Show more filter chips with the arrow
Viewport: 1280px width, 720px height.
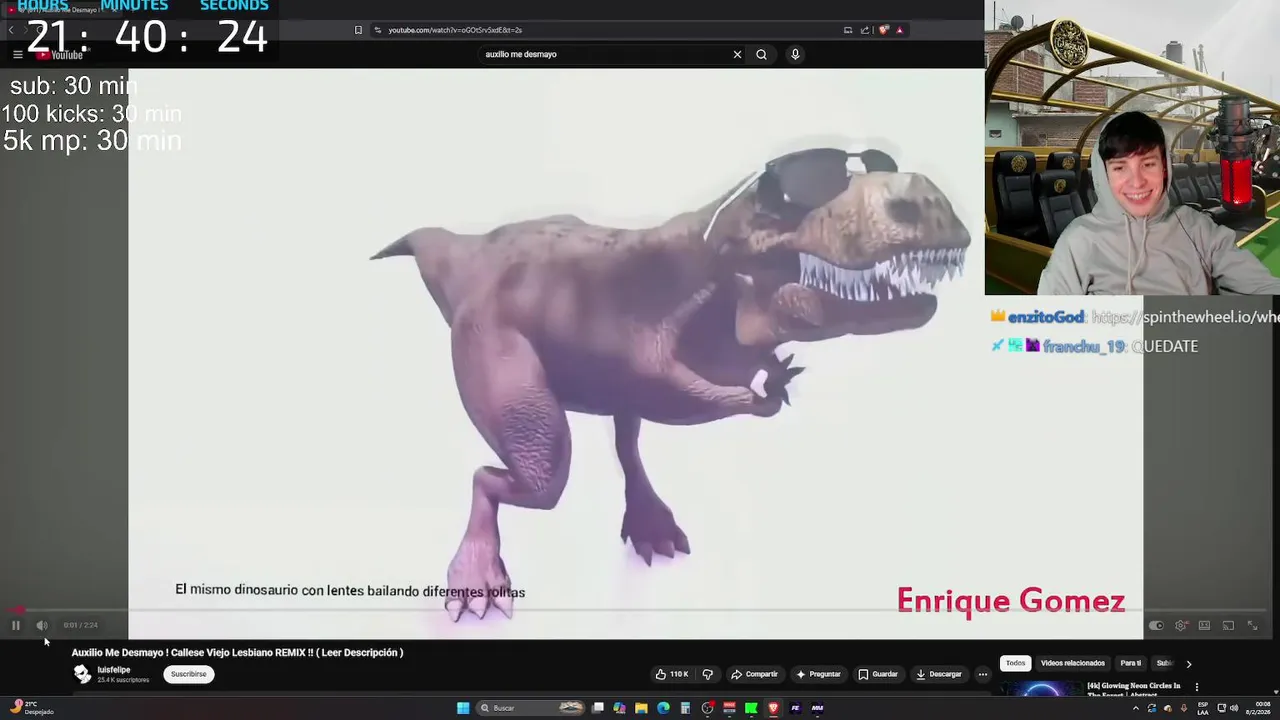point(1188,664)
